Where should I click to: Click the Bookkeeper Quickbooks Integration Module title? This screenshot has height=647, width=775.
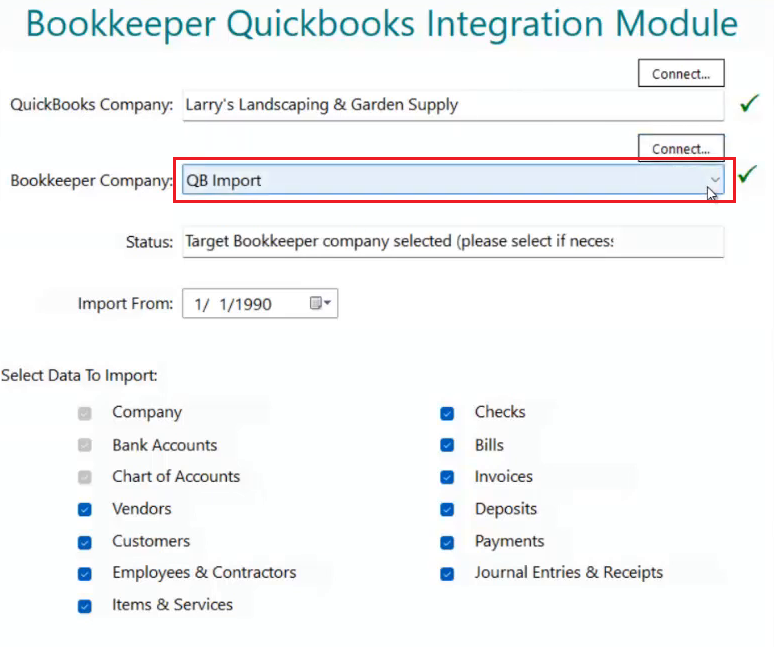(382, 24)
